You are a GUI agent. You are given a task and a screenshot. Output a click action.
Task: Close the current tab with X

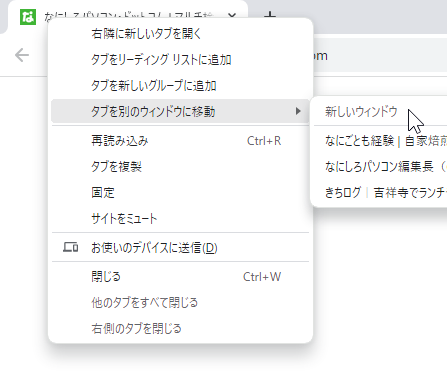click(232, 15)
